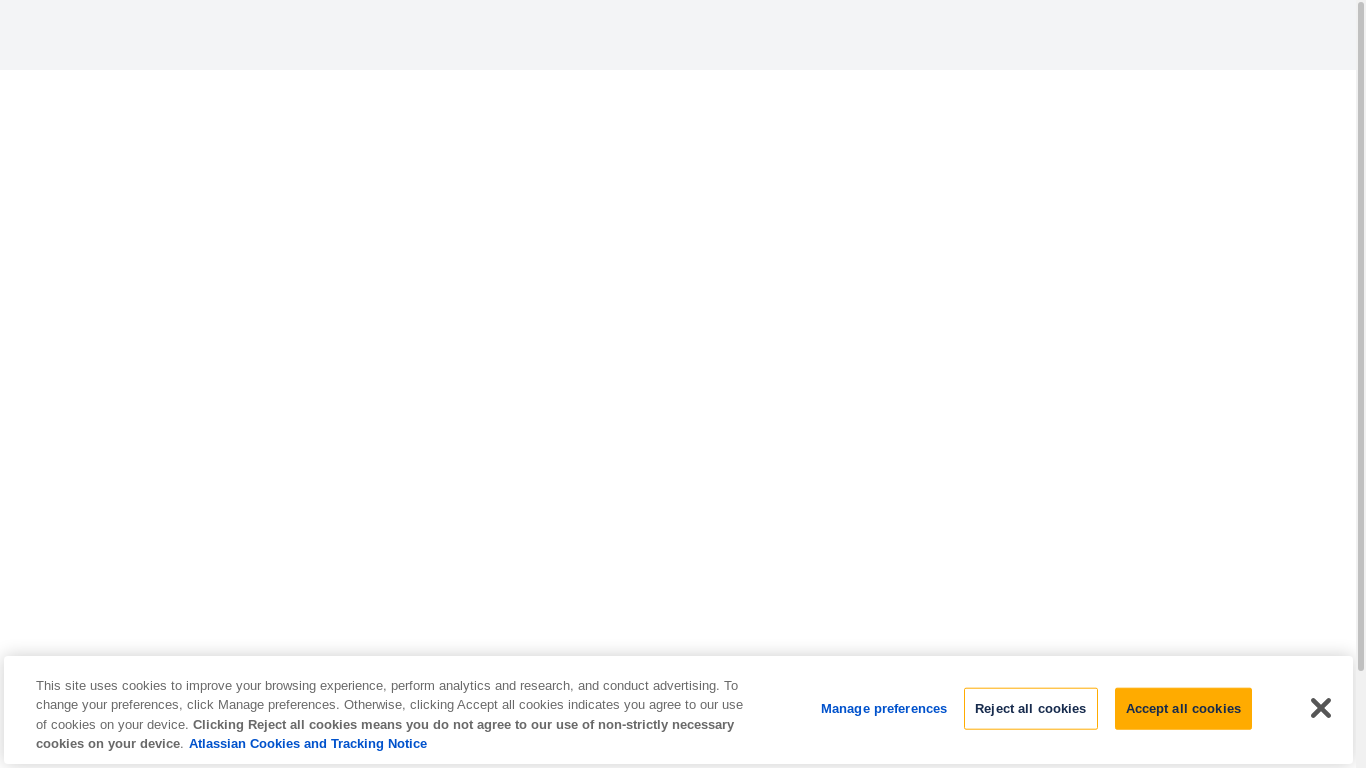The width and height of the screenshot is (1366, 768).
Task: Close the cookie banner with X icon
Action: pyautogui.click(x=1321, y=708)
